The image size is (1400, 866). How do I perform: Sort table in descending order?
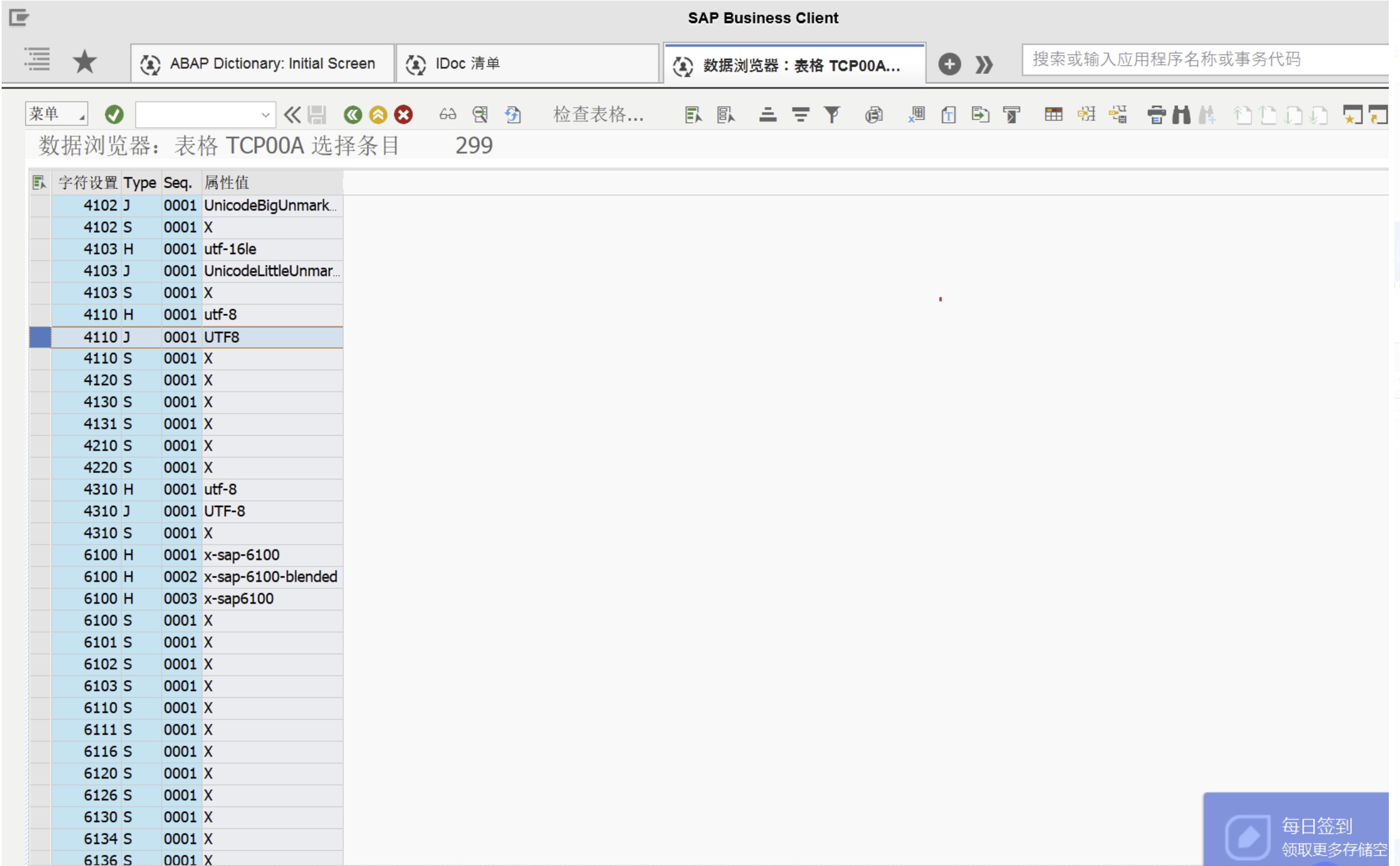click(800, 114)
